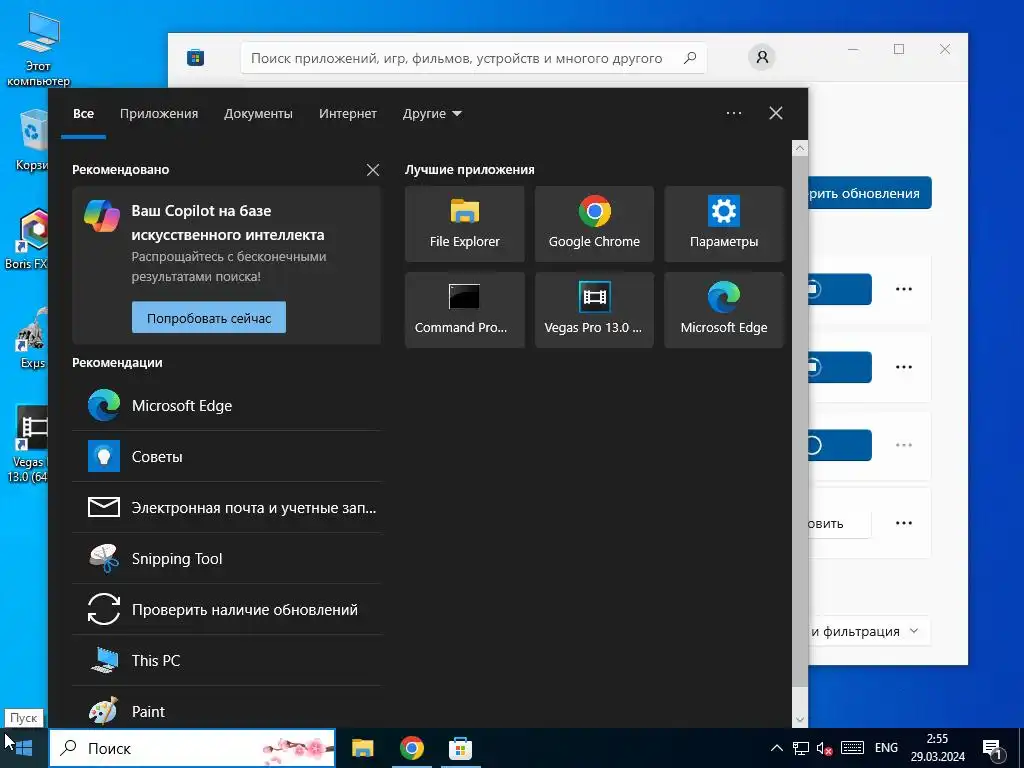Open Microsoft Edge in recommendations list

point(226,406)
